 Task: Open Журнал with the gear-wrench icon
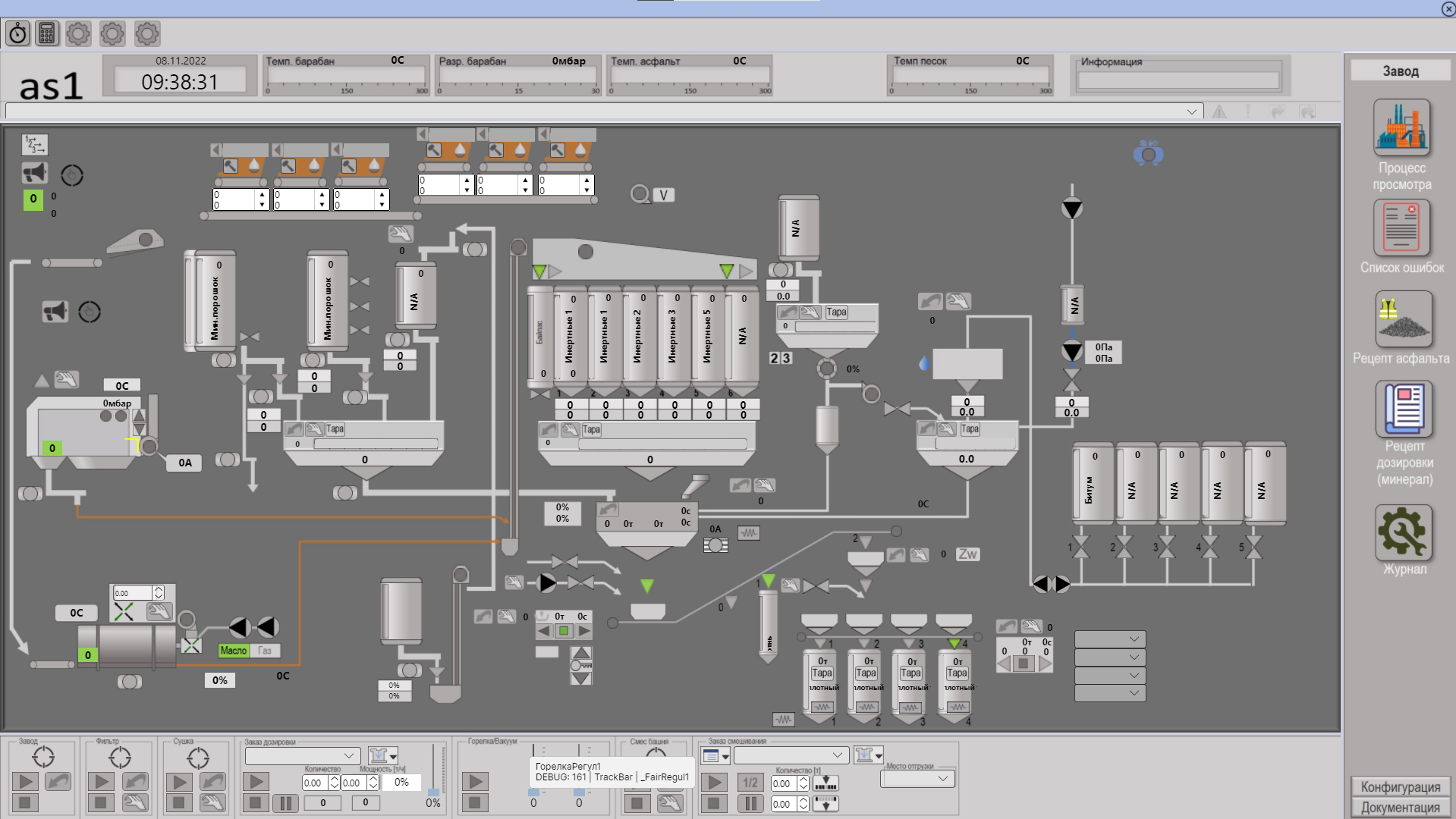pyautogui.click(x=1404, y=532)
